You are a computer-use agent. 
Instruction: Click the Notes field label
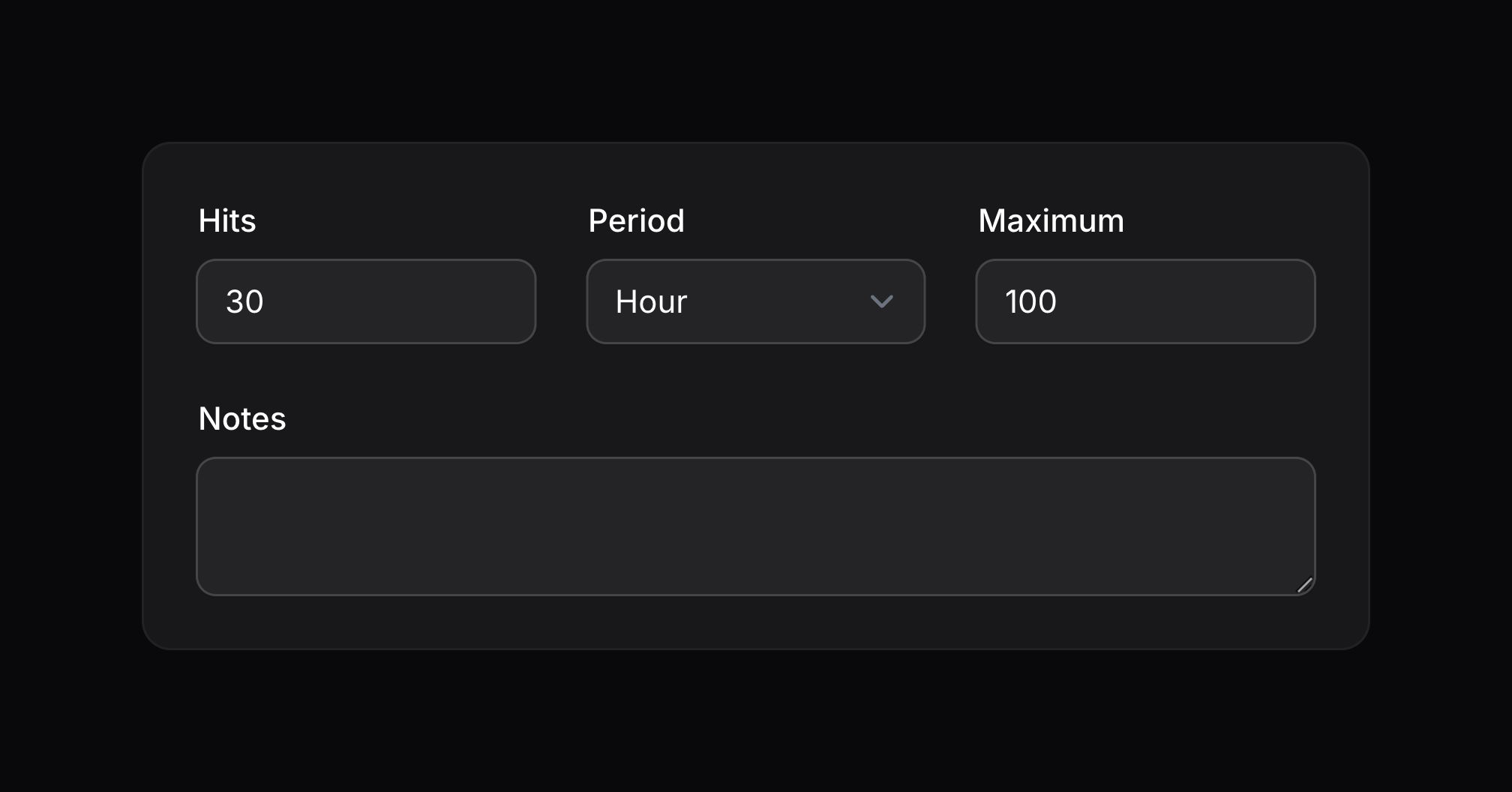tap(242, 418)
